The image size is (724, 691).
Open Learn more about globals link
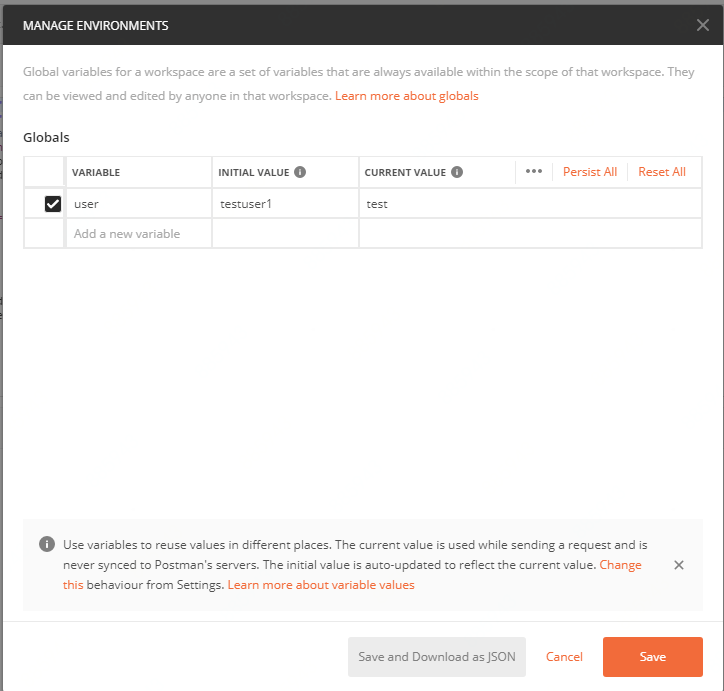[406, 96]
